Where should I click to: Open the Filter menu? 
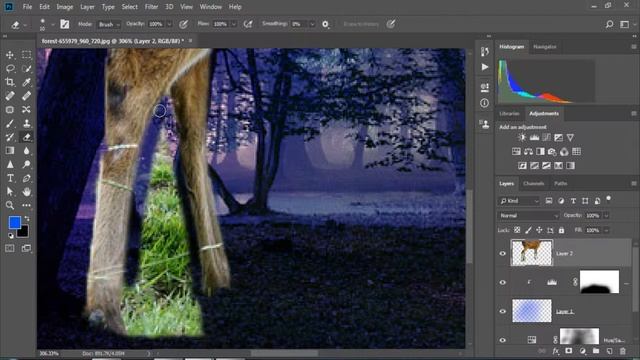pos(151,7)
